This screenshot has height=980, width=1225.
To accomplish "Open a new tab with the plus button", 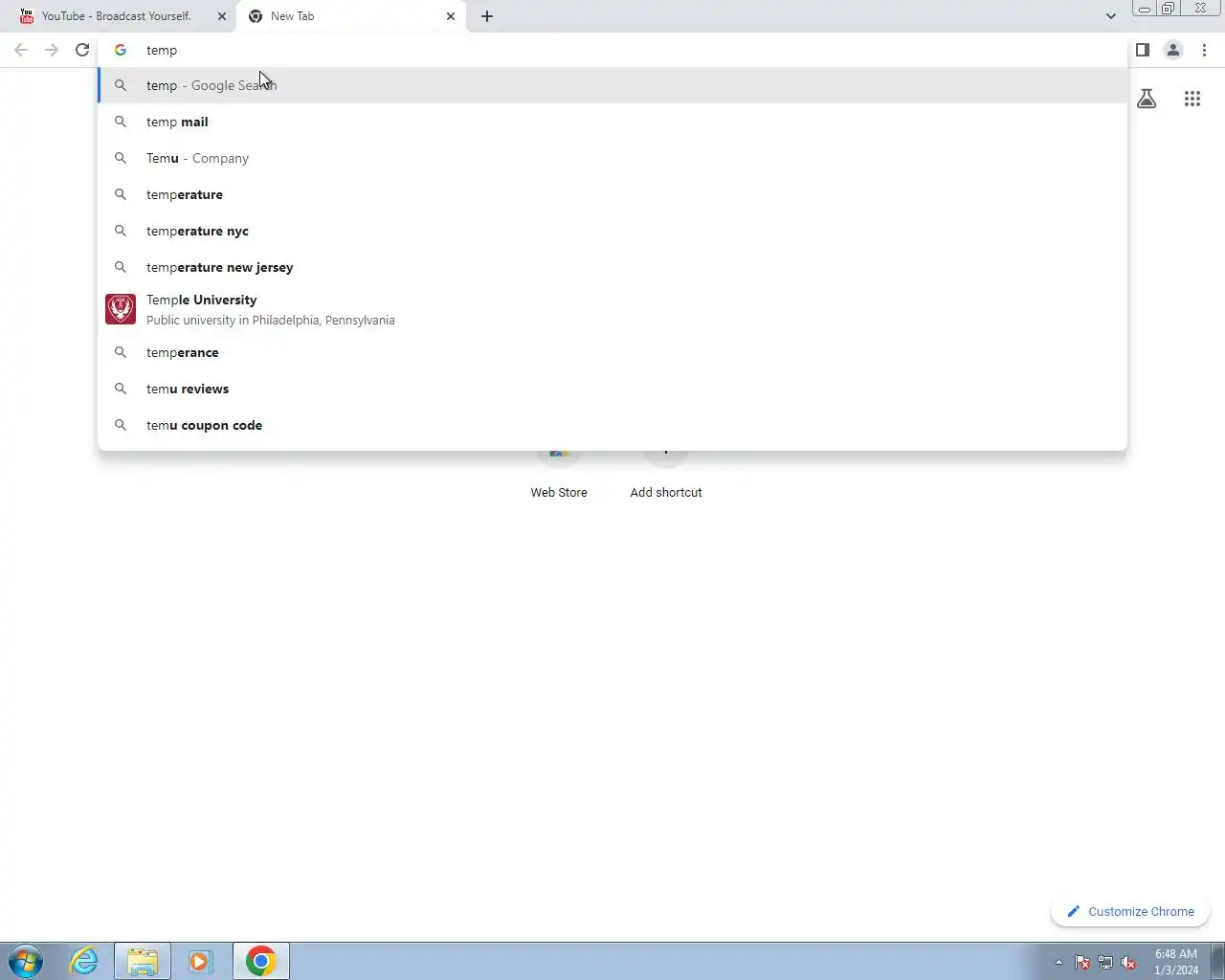I will click(x=487, y=16).
